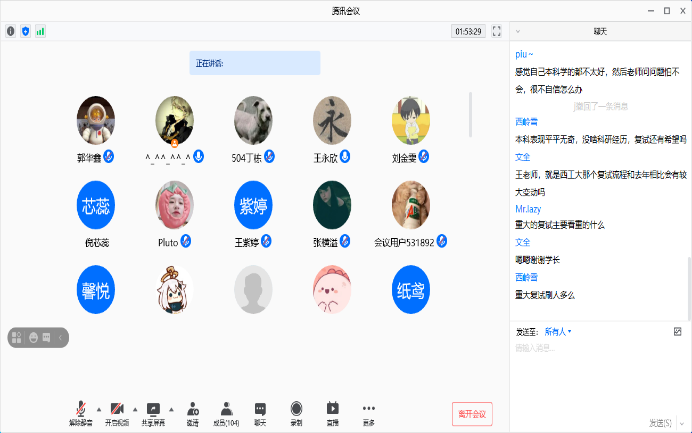Enter fullscreen using top-right expand icon
692x433 pixels.
496,31
